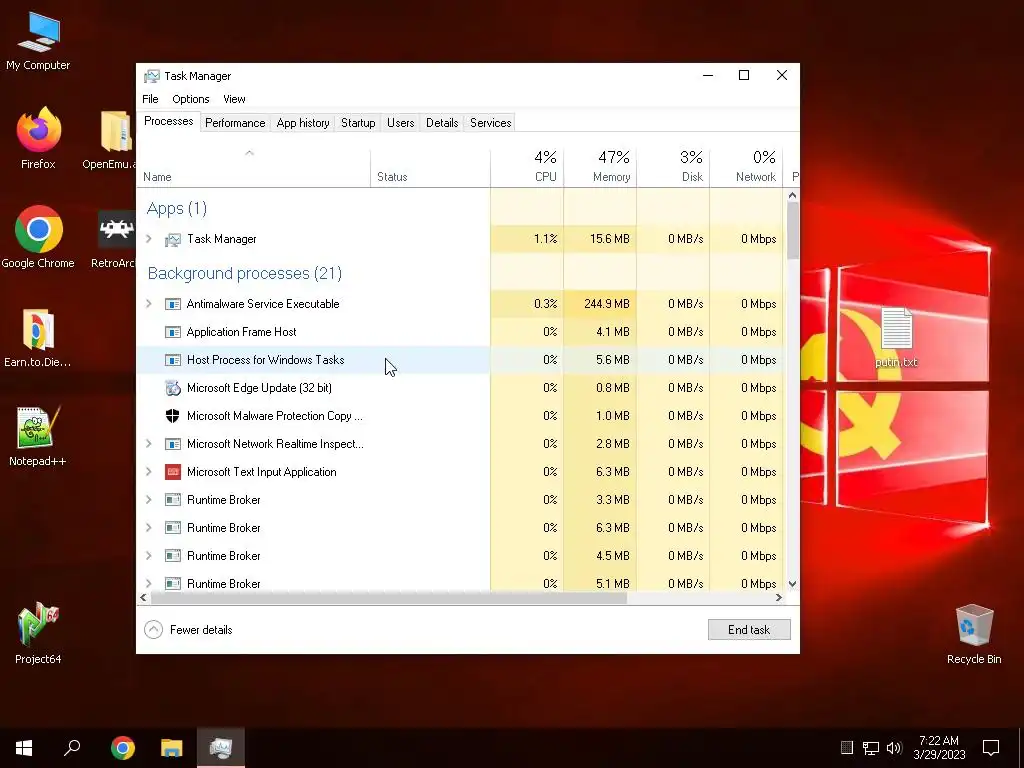Screen dimensions: 1024x768
Task: Sort by Network usage column
Action: (x=746, y=167)
